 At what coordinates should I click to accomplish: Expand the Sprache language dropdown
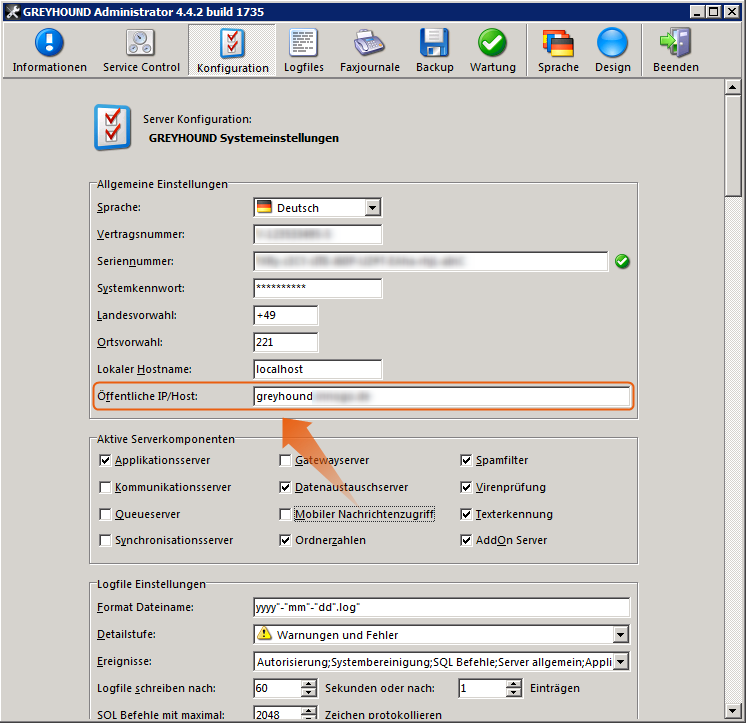(373, 207)
